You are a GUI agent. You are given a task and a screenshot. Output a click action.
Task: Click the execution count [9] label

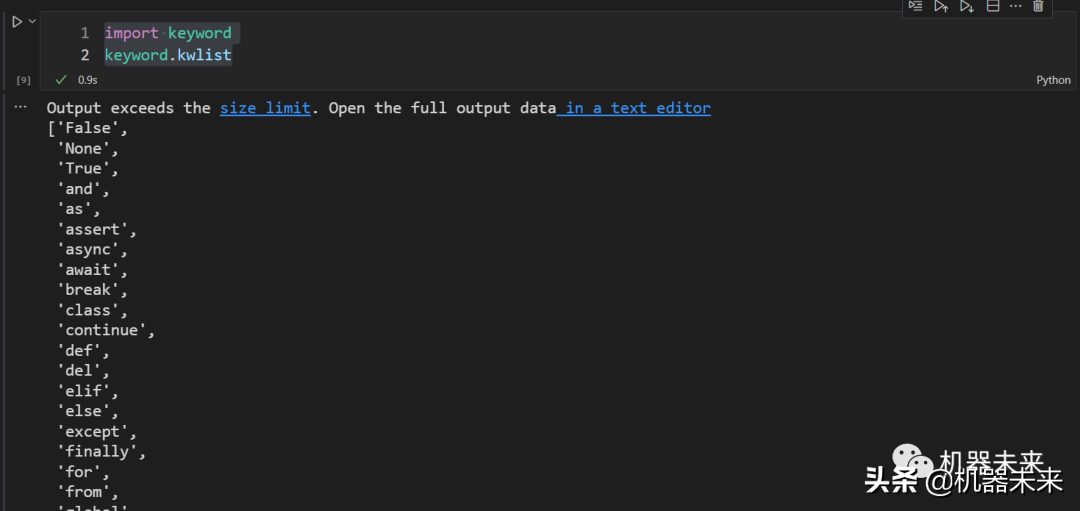point(23,80)
